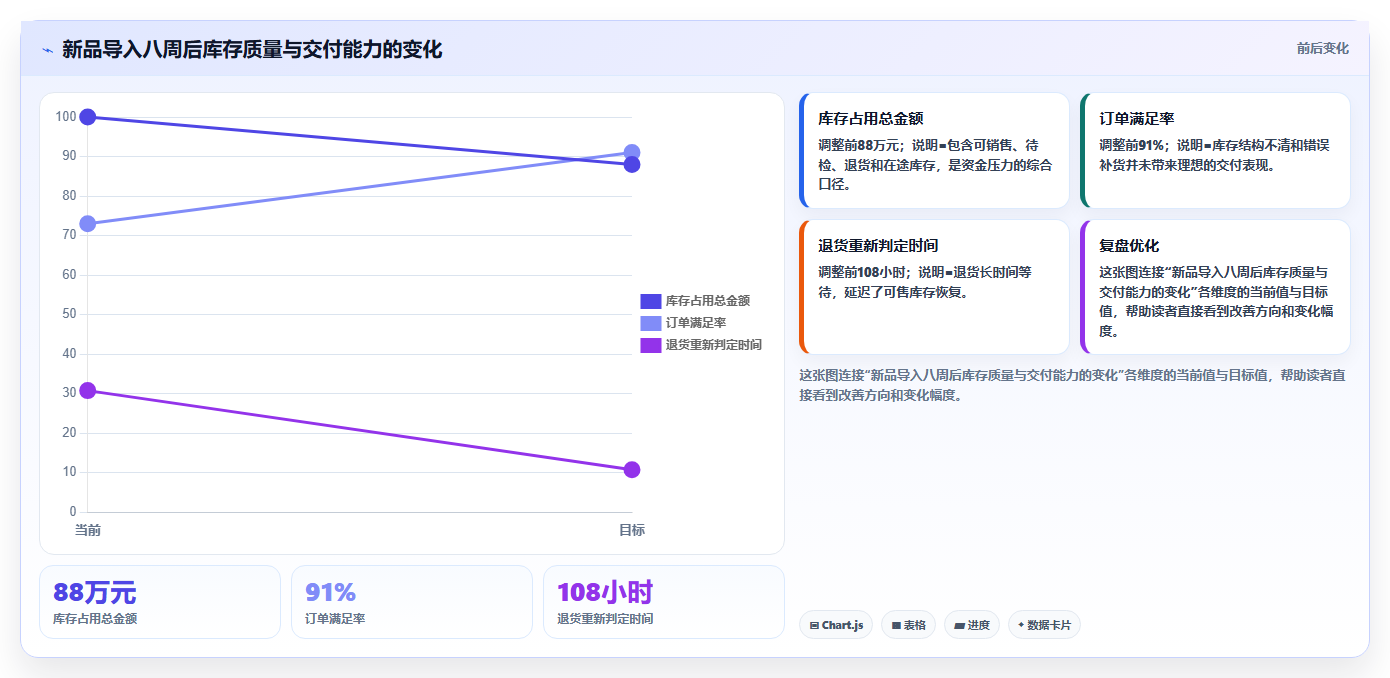Viewport: 1390px width, 678px height.
Task: Click the y-axis label 100
Action: click(x=66, y=117)
